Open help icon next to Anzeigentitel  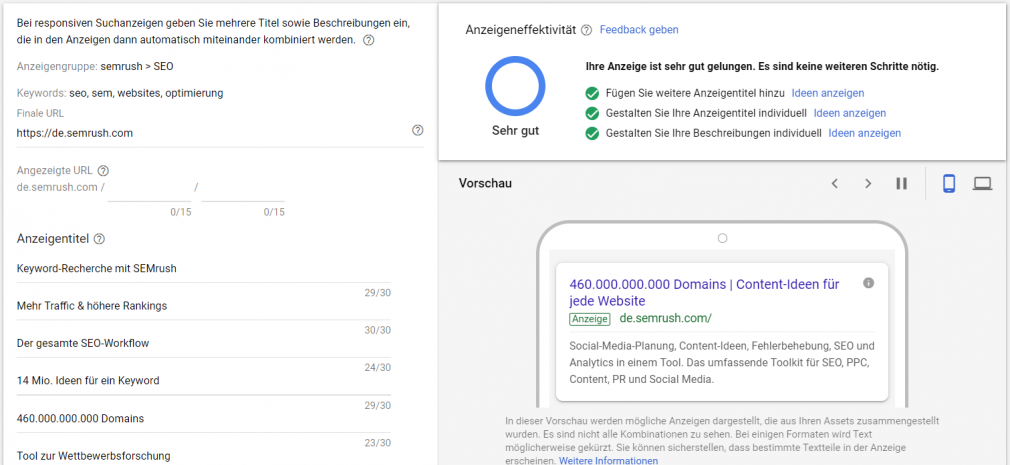(x=99, y=239)
